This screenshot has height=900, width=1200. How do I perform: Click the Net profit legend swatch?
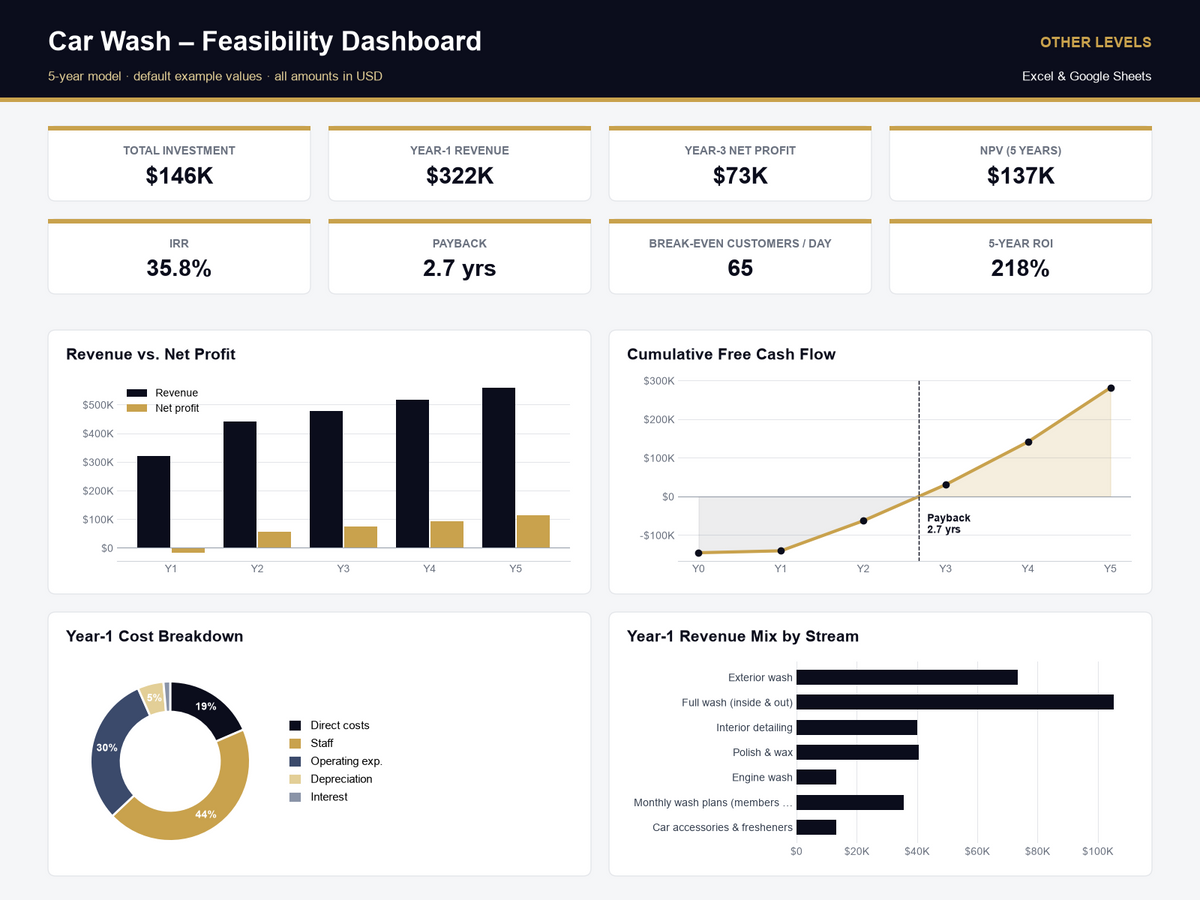pyautogui.click(x=137, y=408)
